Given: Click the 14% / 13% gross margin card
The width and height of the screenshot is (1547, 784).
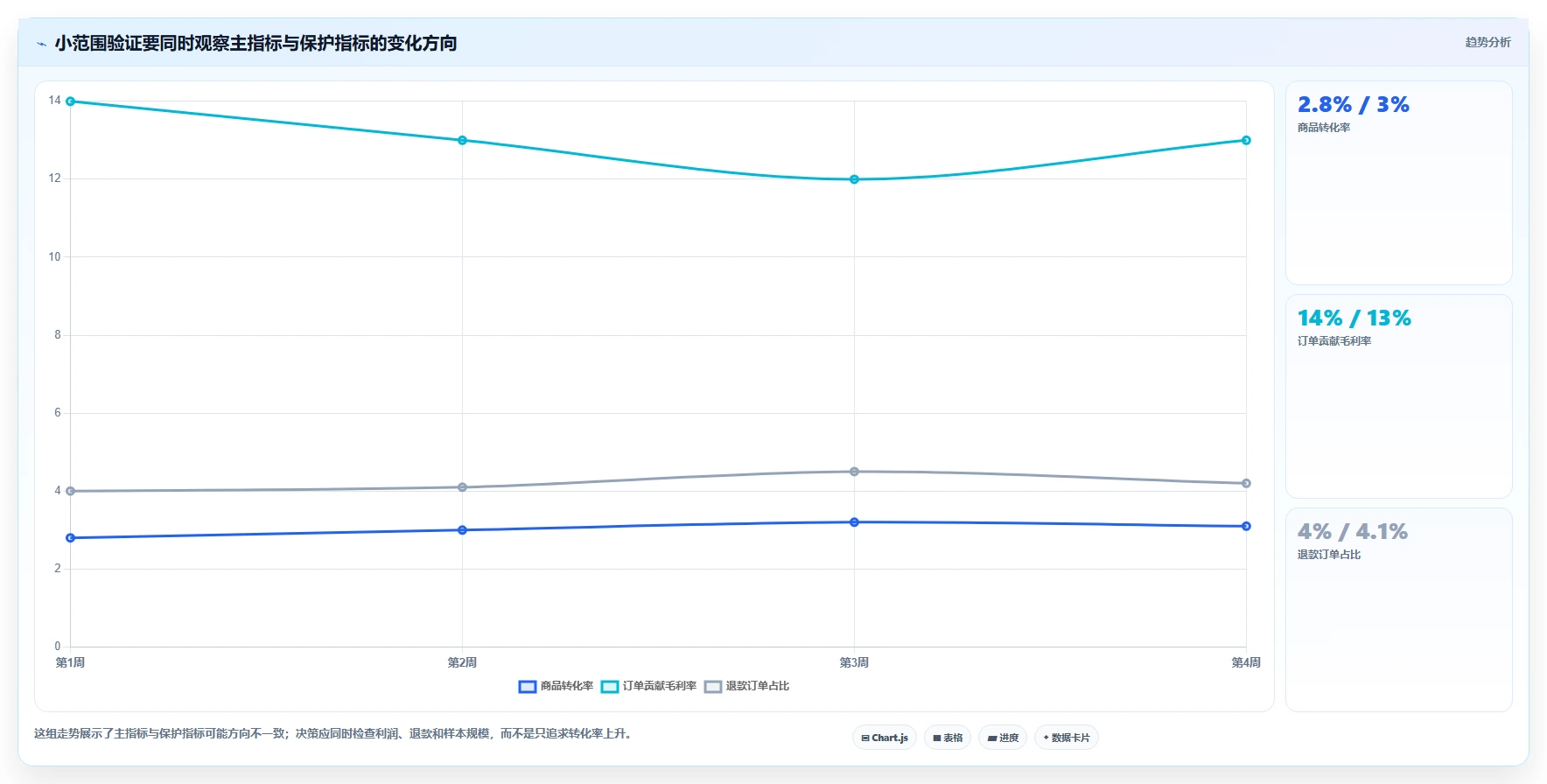Looking at the screenshot, I should tap(1398, 396).
